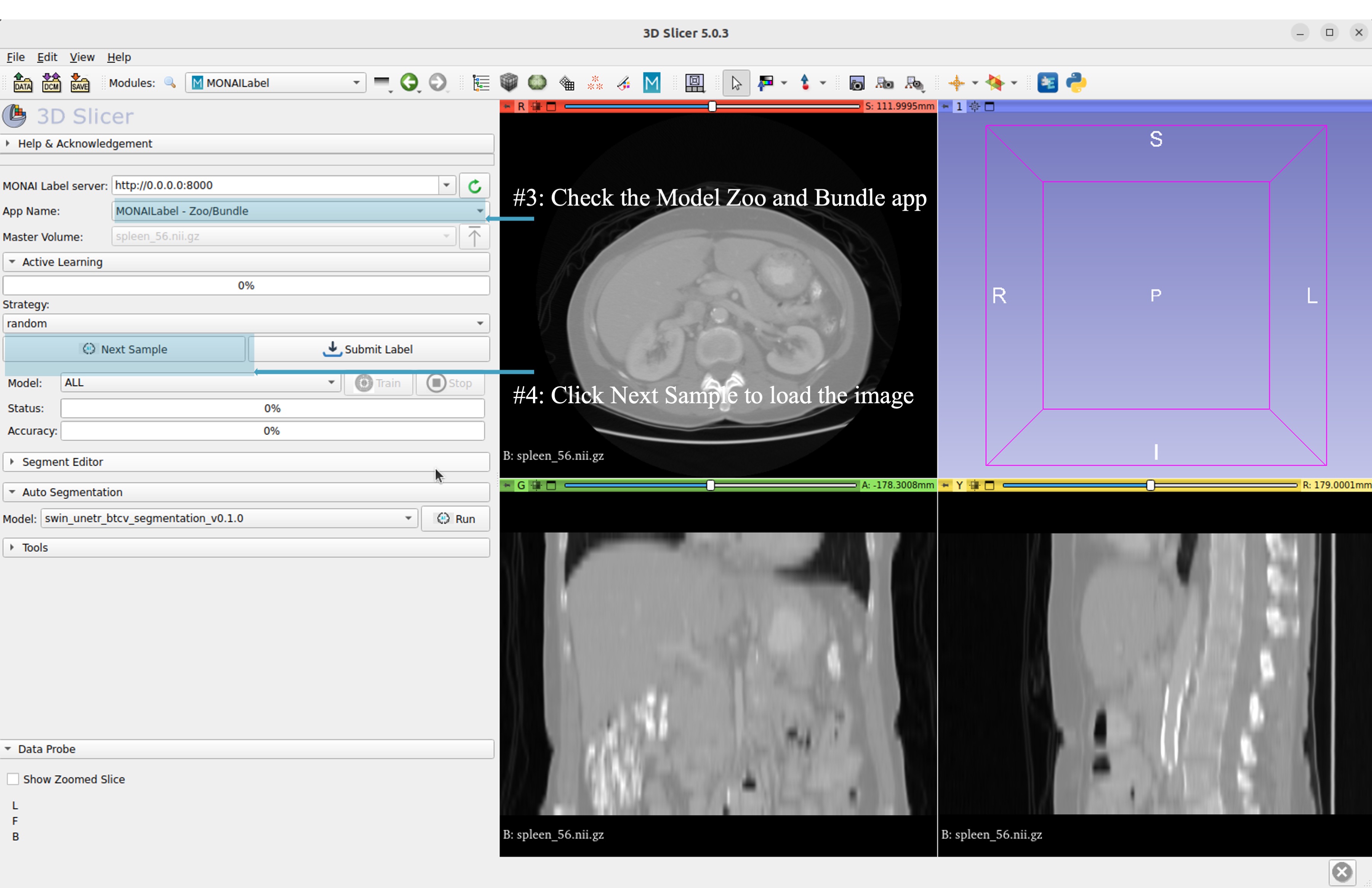Capture a screenshot with camera icon
Screen dimensions: 1372x888
[x=856, y=82]
